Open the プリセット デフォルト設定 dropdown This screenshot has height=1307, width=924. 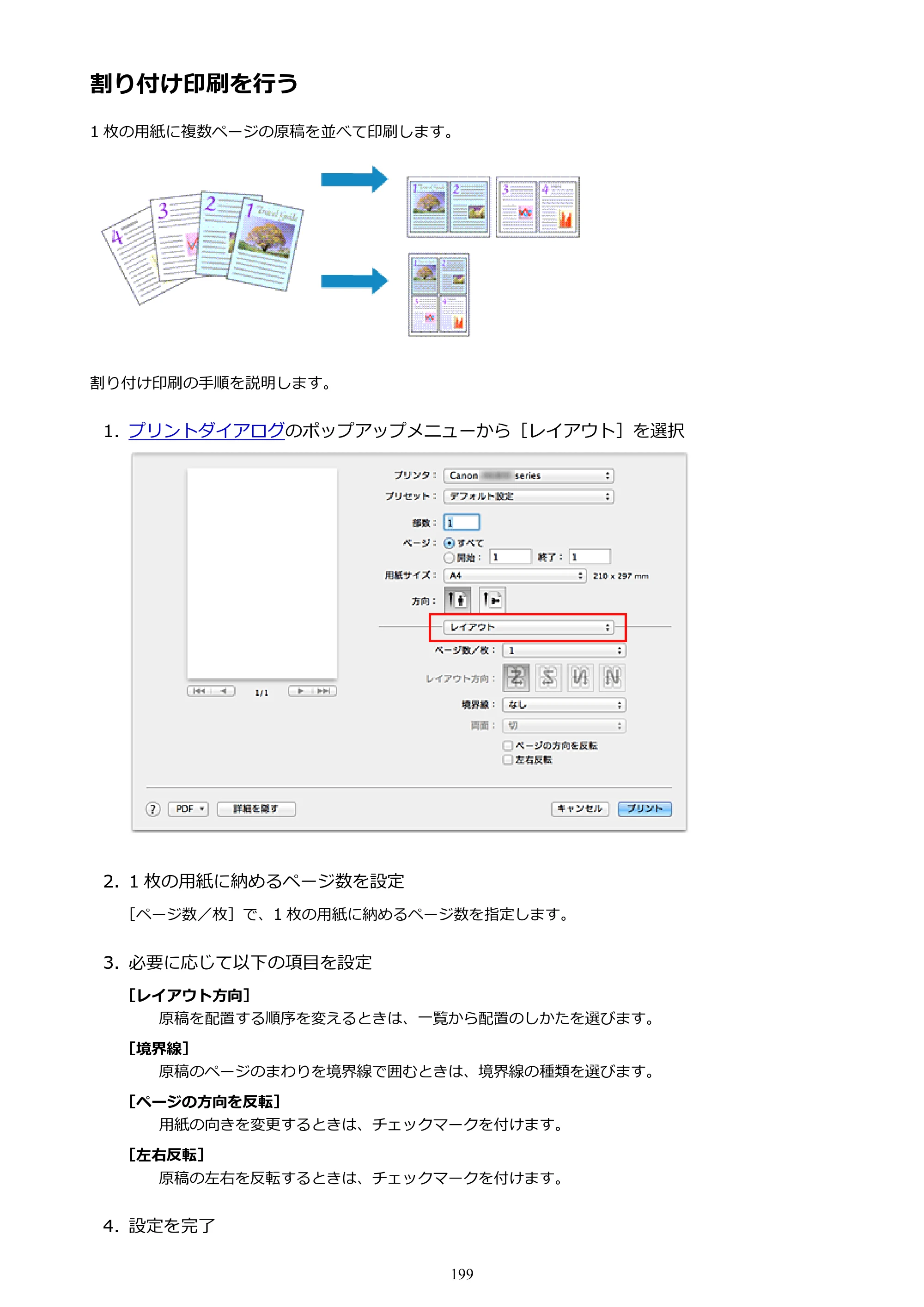(529, 496)
